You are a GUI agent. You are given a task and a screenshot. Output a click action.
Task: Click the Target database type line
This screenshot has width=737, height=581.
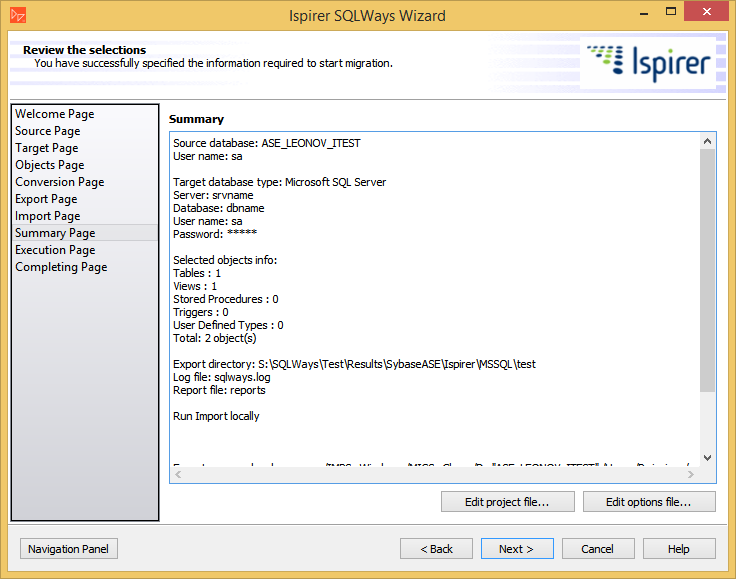tap(279, 182)
